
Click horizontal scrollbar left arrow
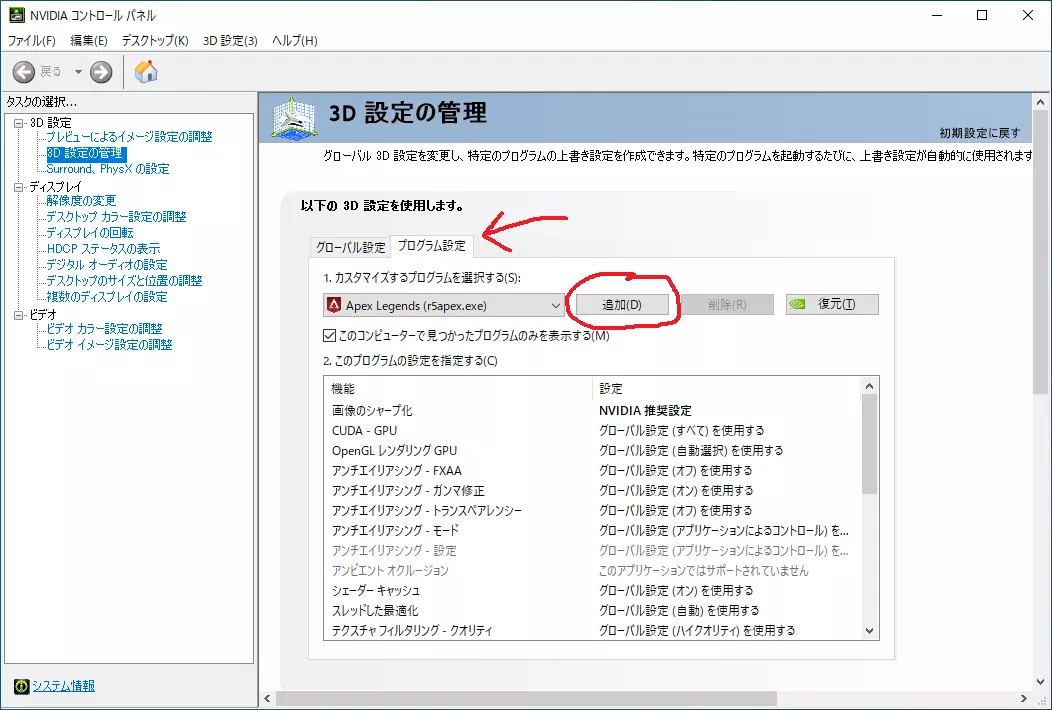click(268, 699)
